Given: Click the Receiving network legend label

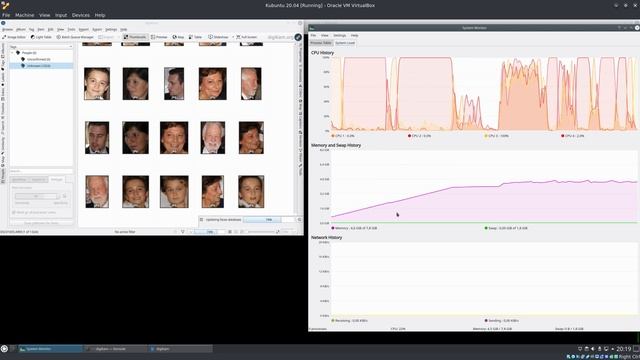Looking at the screenshot, I should click(350, 320).
